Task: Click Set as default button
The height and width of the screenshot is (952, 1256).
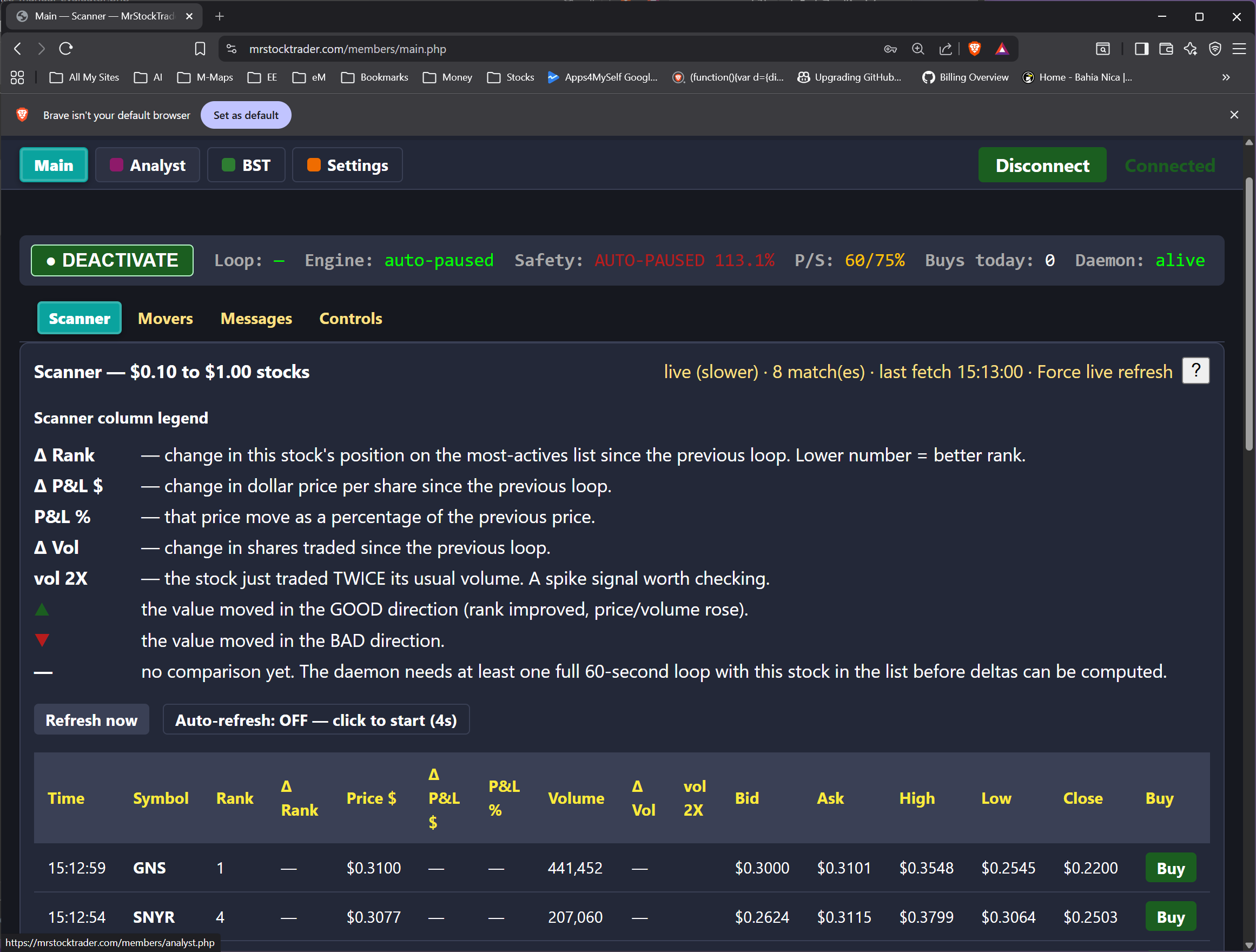Action: (246, 115)
